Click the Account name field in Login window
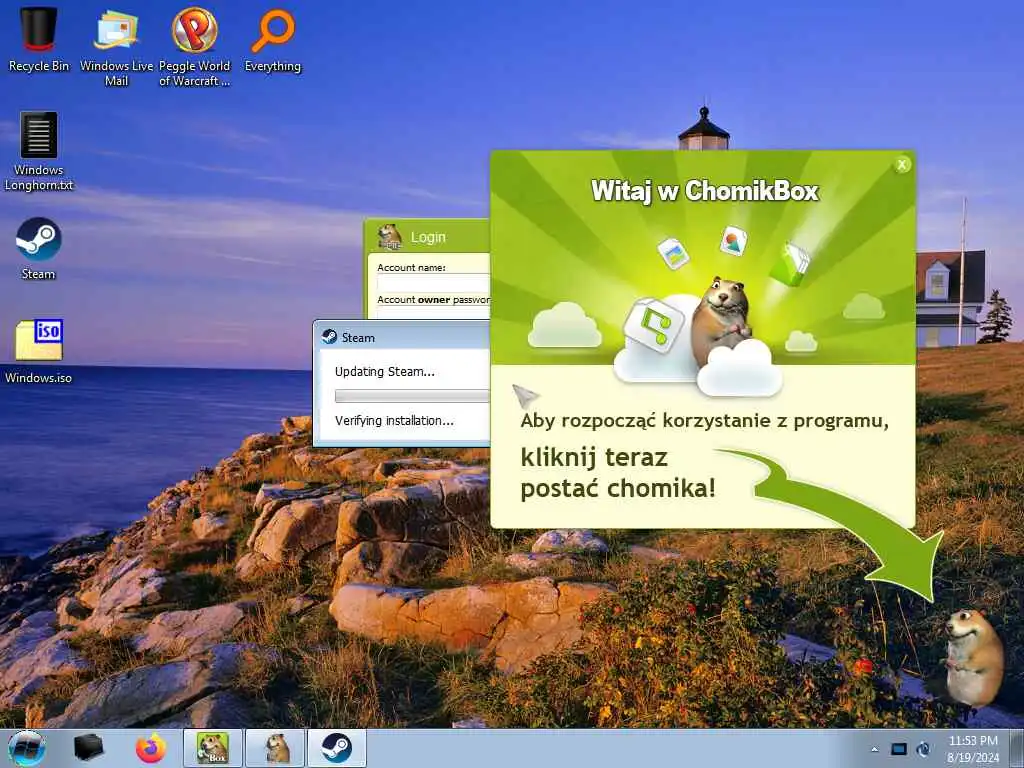This screenshot has height=768, width=1024. pyautogui.click(x=433, y=283)
